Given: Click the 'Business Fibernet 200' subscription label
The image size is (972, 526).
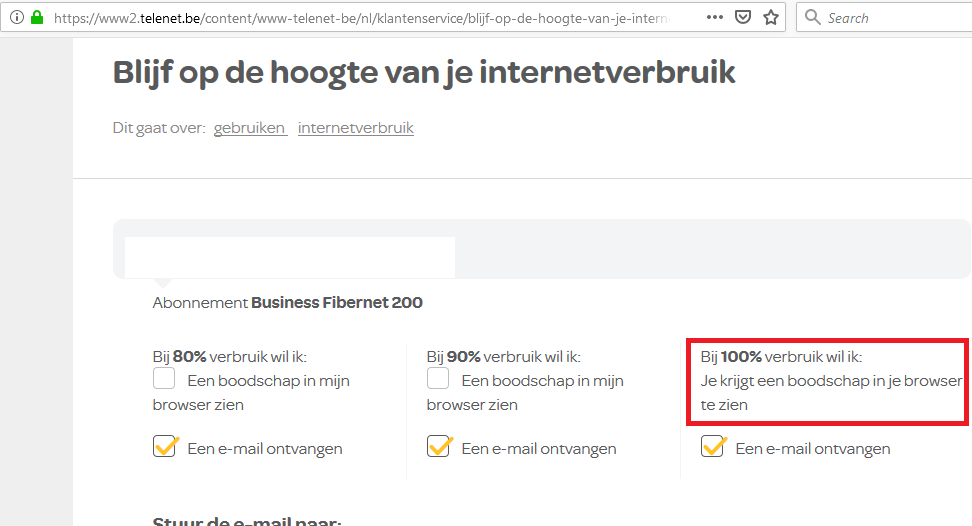Looking at the screenshot, I should (x=337, y=302).
